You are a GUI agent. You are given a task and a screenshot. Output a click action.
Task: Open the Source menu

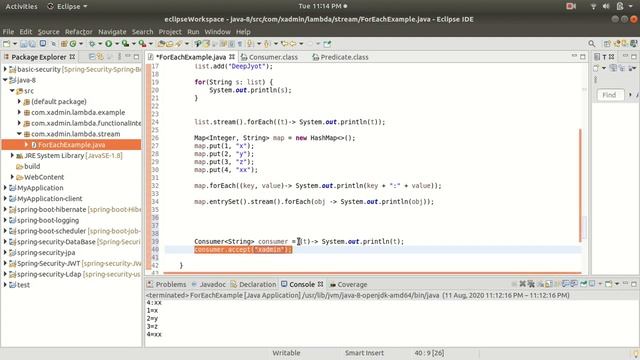49,31
